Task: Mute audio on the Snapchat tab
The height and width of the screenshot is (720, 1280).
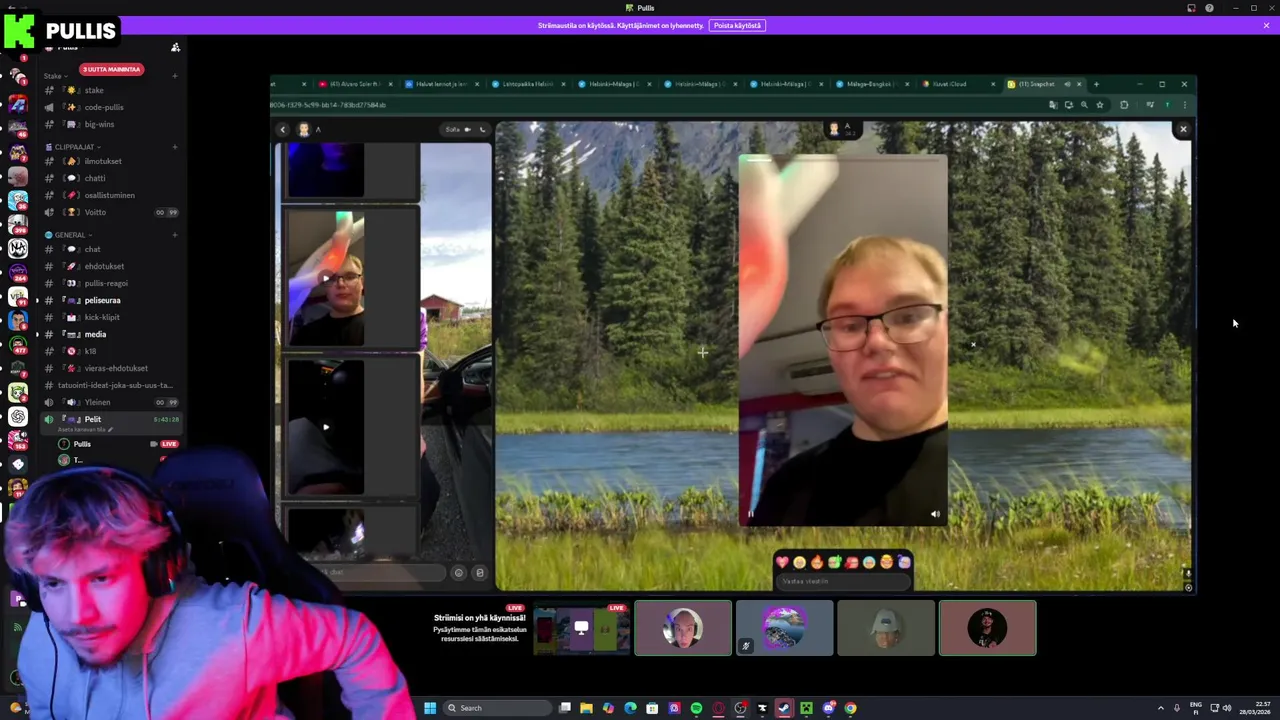Action: [1067, 84]
